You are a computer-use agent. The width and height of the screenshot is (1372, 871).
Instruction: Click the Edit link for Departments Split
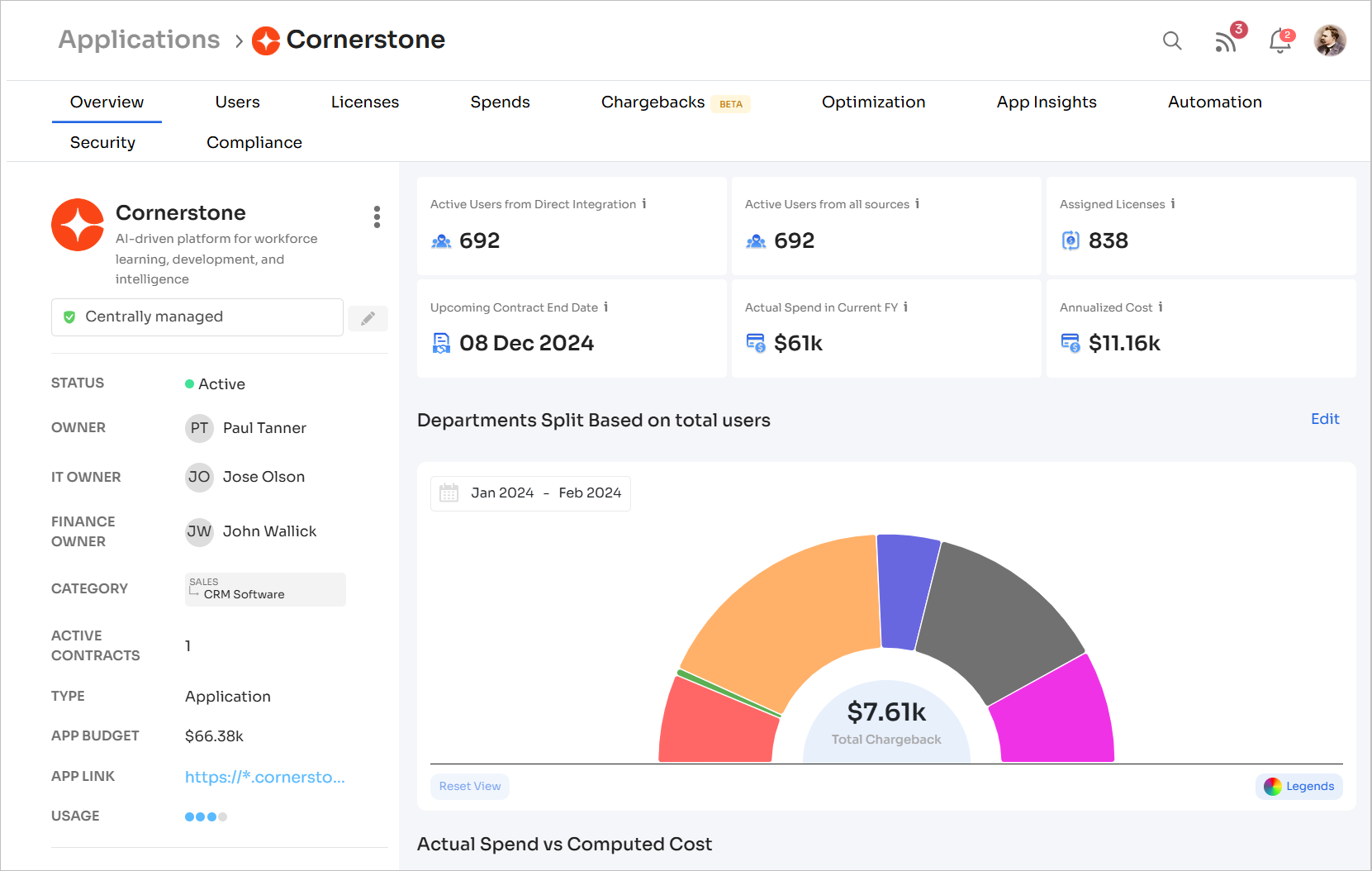point(1325,419)
